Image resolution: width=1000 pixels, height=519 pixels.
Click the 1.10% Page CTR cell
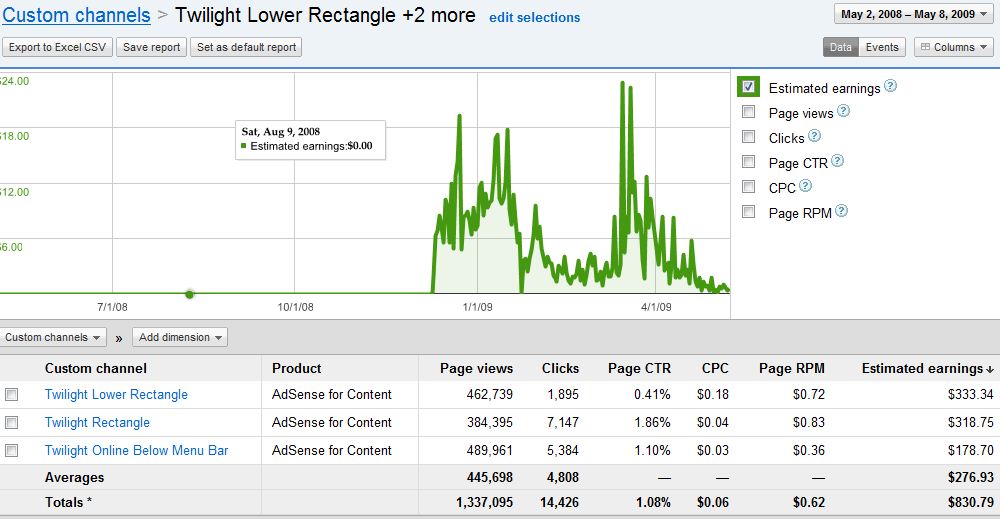click(652, 451)
